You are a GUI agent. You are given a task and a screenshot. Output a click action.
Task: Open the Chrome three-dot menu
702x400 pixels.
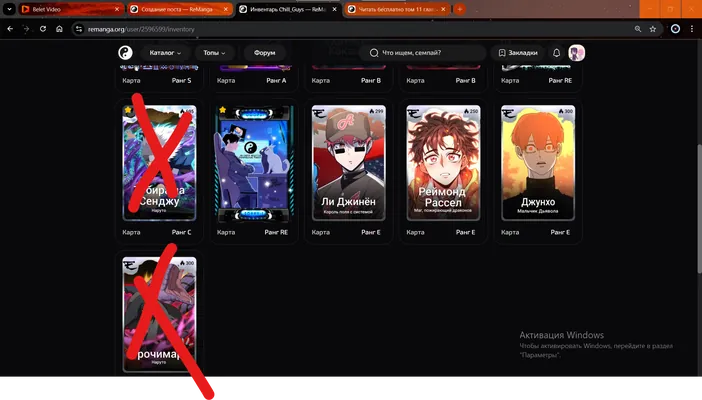pos(692,29)
